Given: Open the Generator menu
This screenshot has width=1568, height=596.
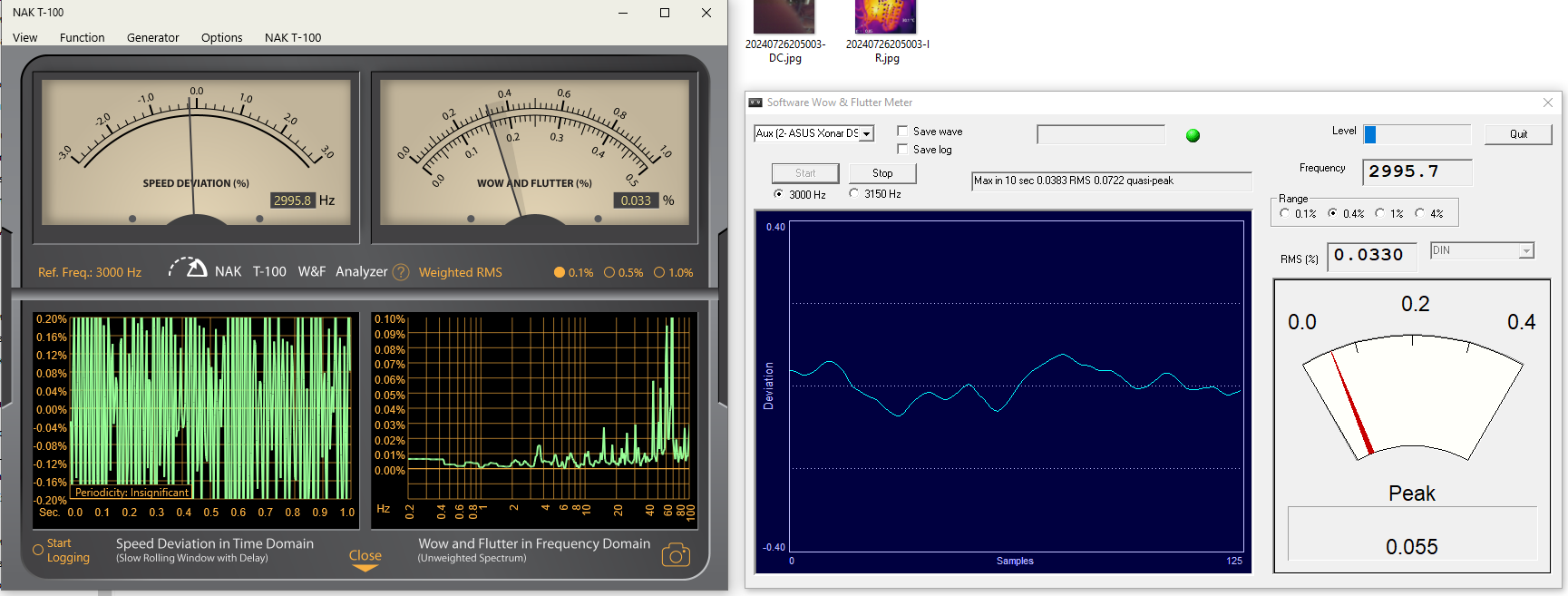Looking at the screenshot, I should pos(152,37).
